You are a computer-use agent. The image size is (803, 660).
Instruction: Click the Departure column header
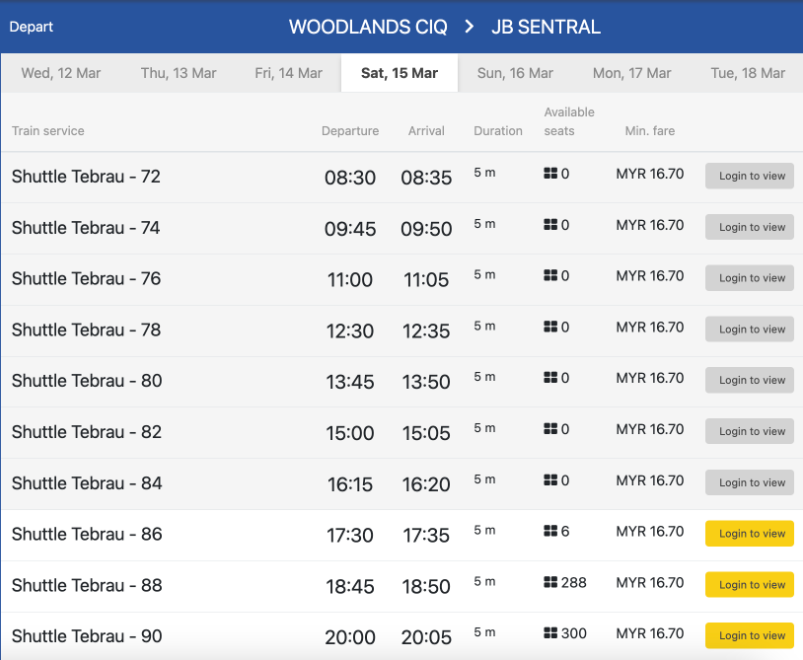(x=350, y=131)
